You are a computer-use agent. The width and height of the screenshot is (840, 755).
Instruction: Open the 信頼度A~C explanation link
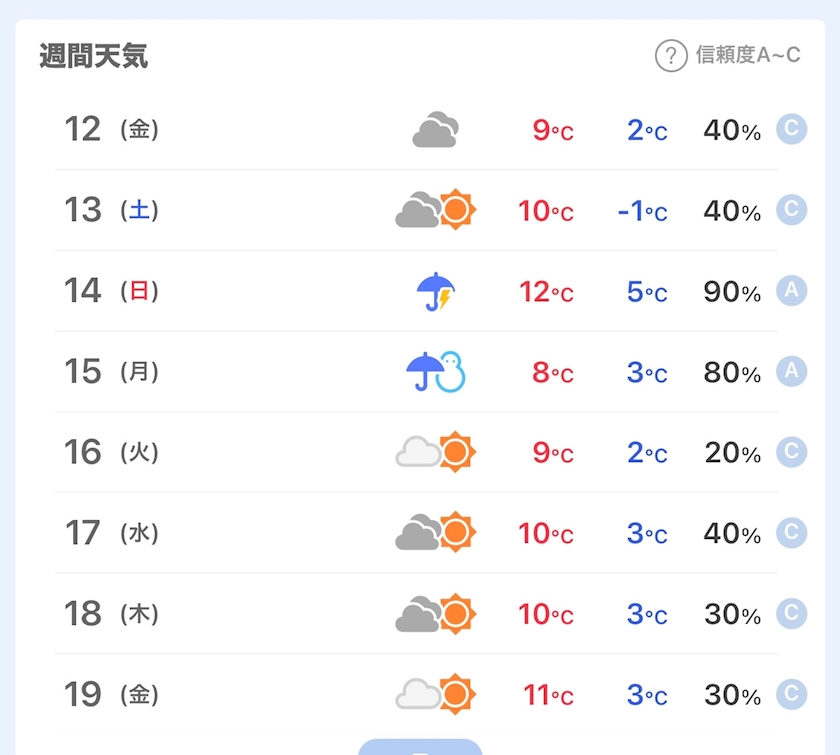pyautogui.click(x=748, y=55)
